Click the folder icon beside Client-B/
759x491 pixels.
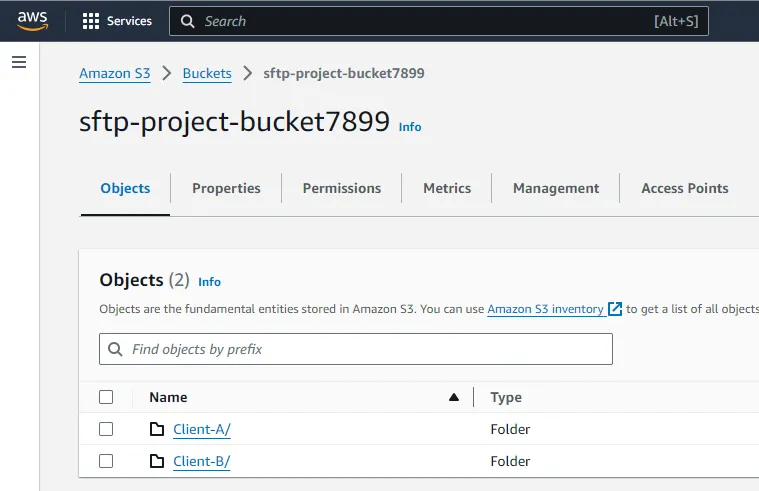coord(156,462)
